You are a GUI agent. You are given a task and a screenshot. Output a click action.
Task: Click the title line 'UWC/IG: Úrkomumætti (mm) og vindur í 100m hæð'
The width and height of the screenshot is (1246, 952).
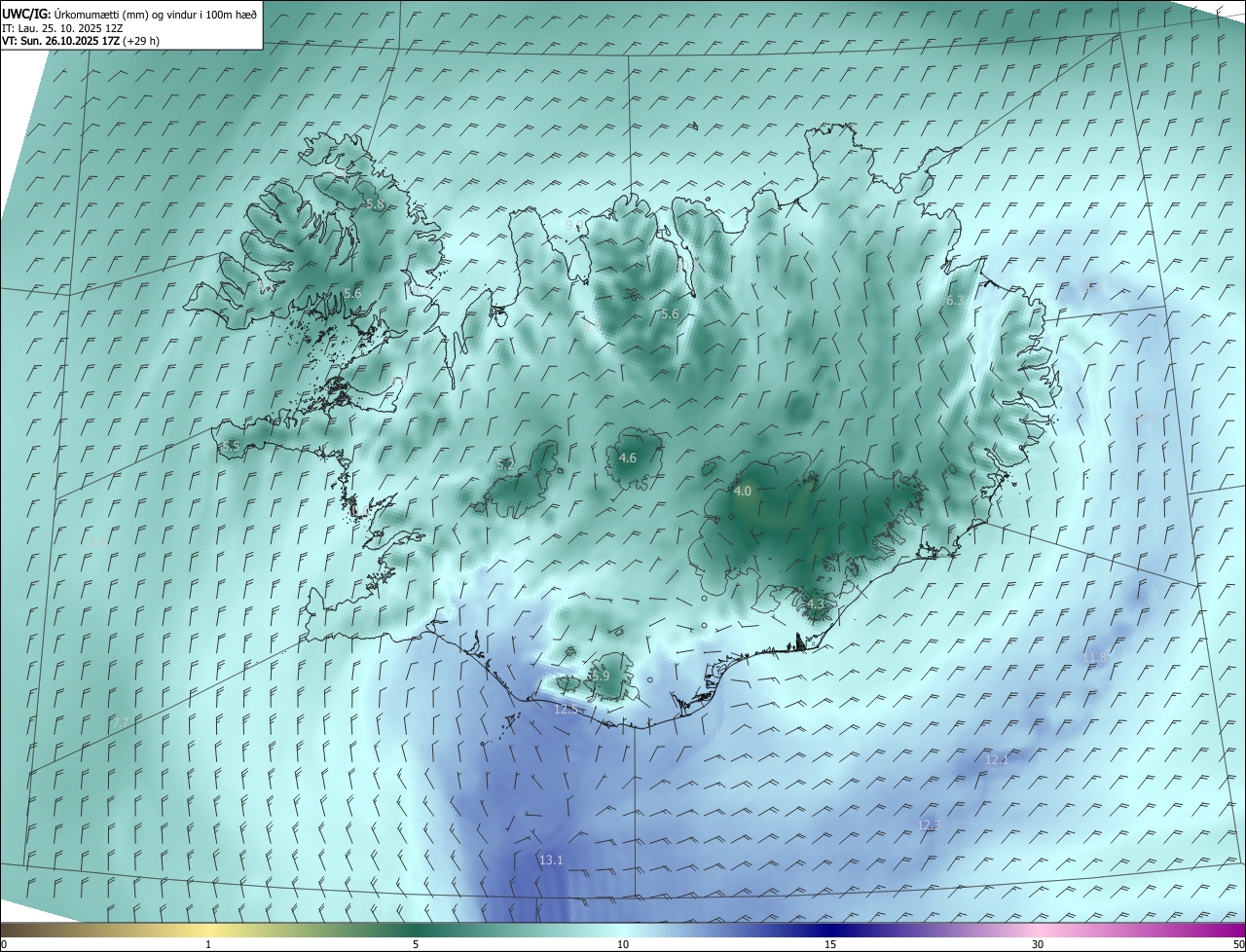(x=129, y=14)
